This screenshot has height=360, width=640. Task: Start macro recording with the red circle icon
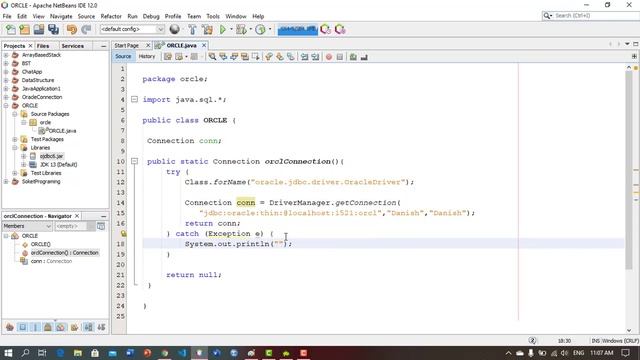[x=329, y=57]
